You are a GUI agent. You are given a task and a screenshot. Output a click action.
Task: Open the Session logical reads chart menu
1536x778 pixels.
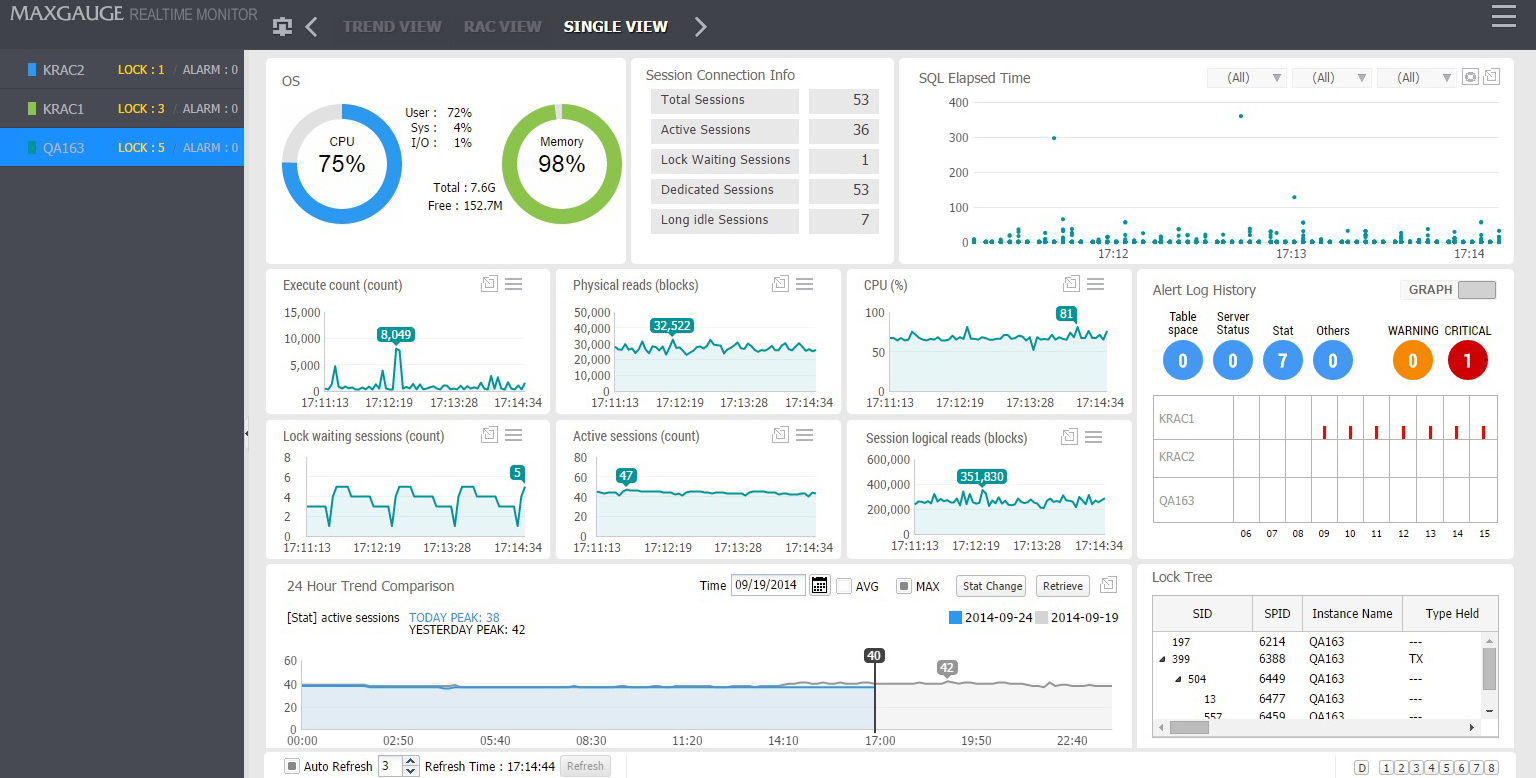(x=1093, y=436)
